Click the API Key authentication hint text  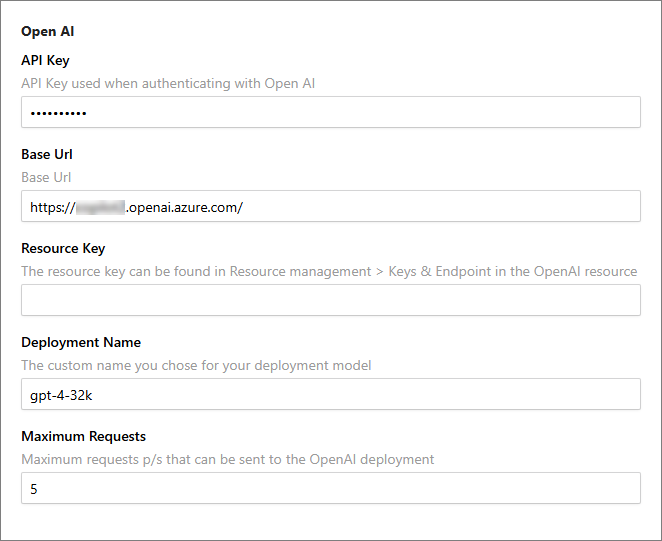pos(168,84)
